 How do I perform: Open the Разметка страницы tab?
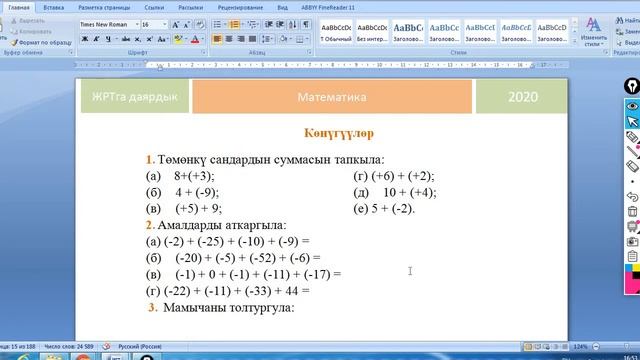point(104,7)
